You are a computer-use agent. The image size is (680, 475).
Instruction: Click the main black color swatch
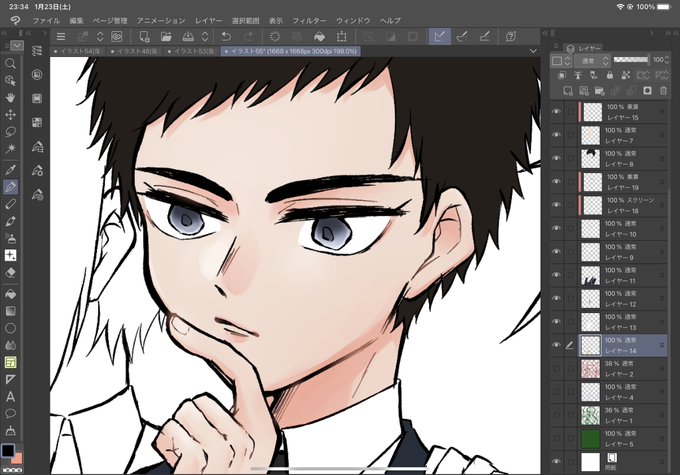[7, 451]
